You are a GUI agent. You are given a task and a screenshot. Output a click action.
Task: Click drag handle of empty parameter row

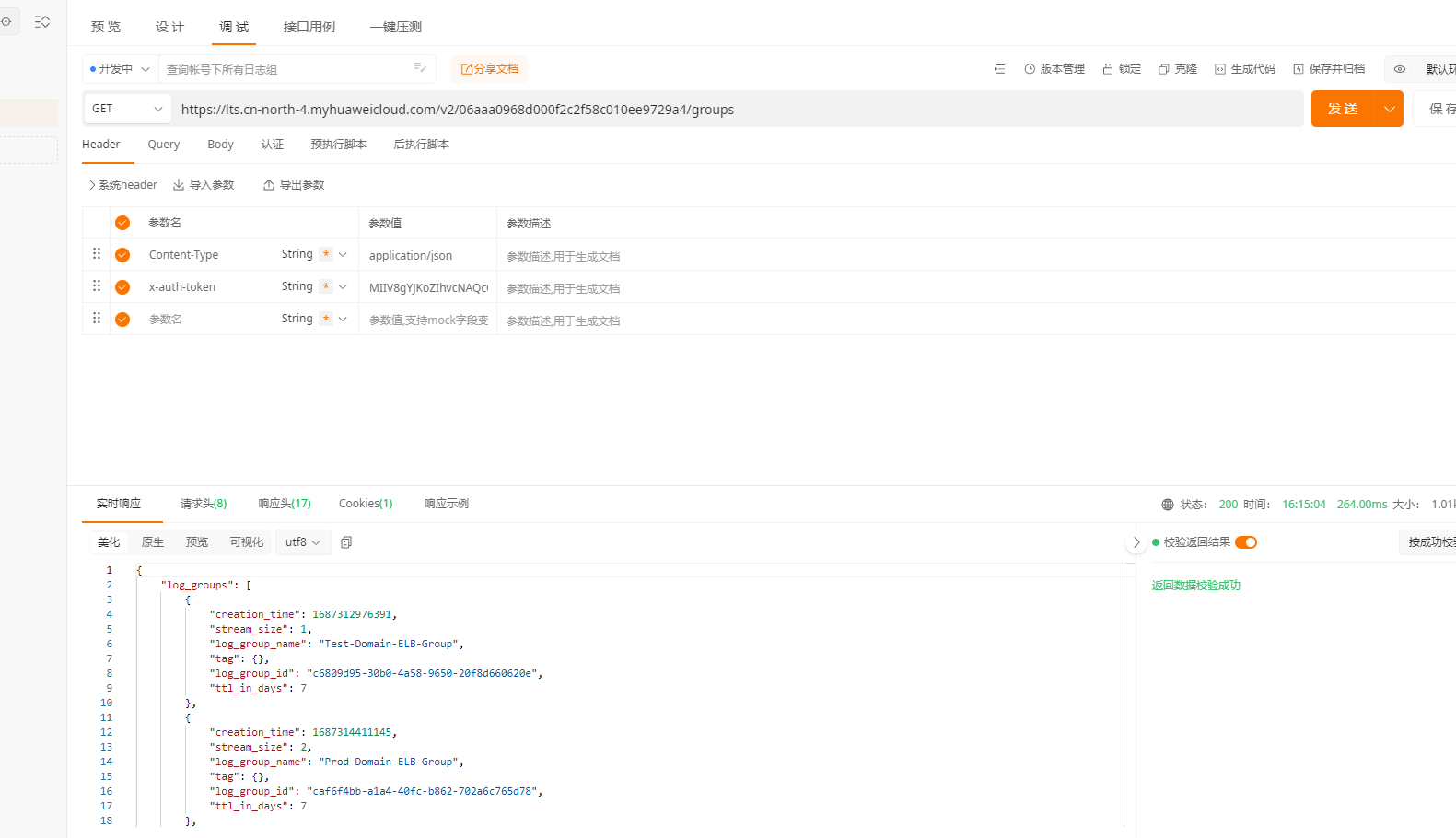click(97, 318)
